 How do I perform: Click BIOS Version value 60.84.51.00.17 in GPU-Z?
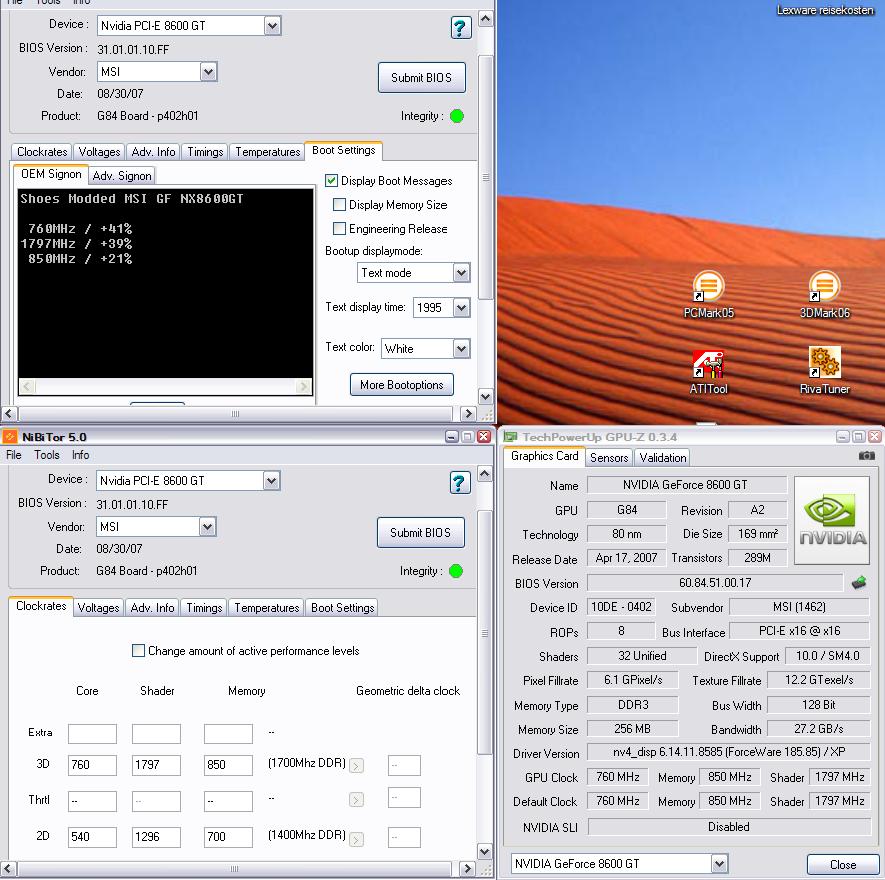pyautogui.click(x=715, y=583)
